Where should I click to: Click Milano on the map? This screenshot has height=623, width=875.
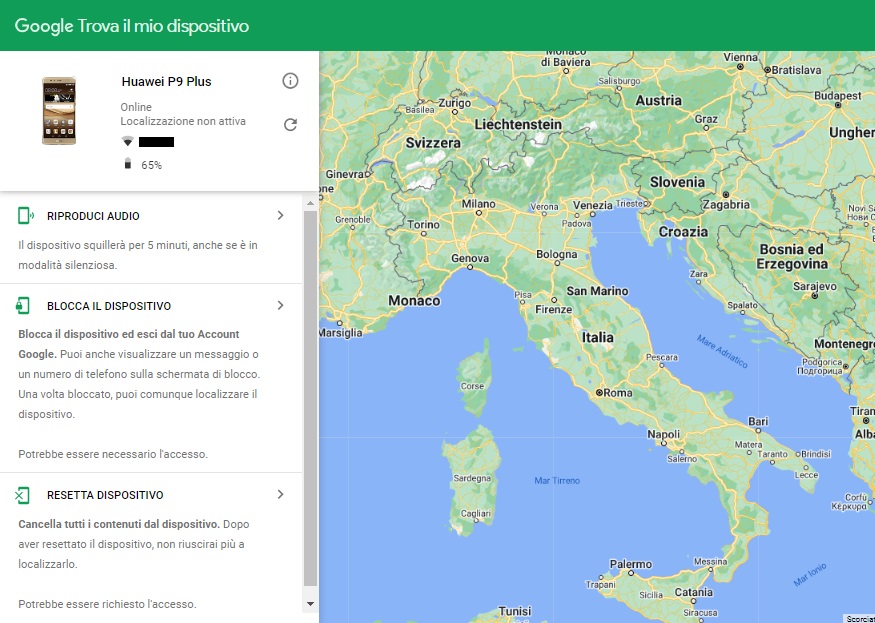[478, 204]
